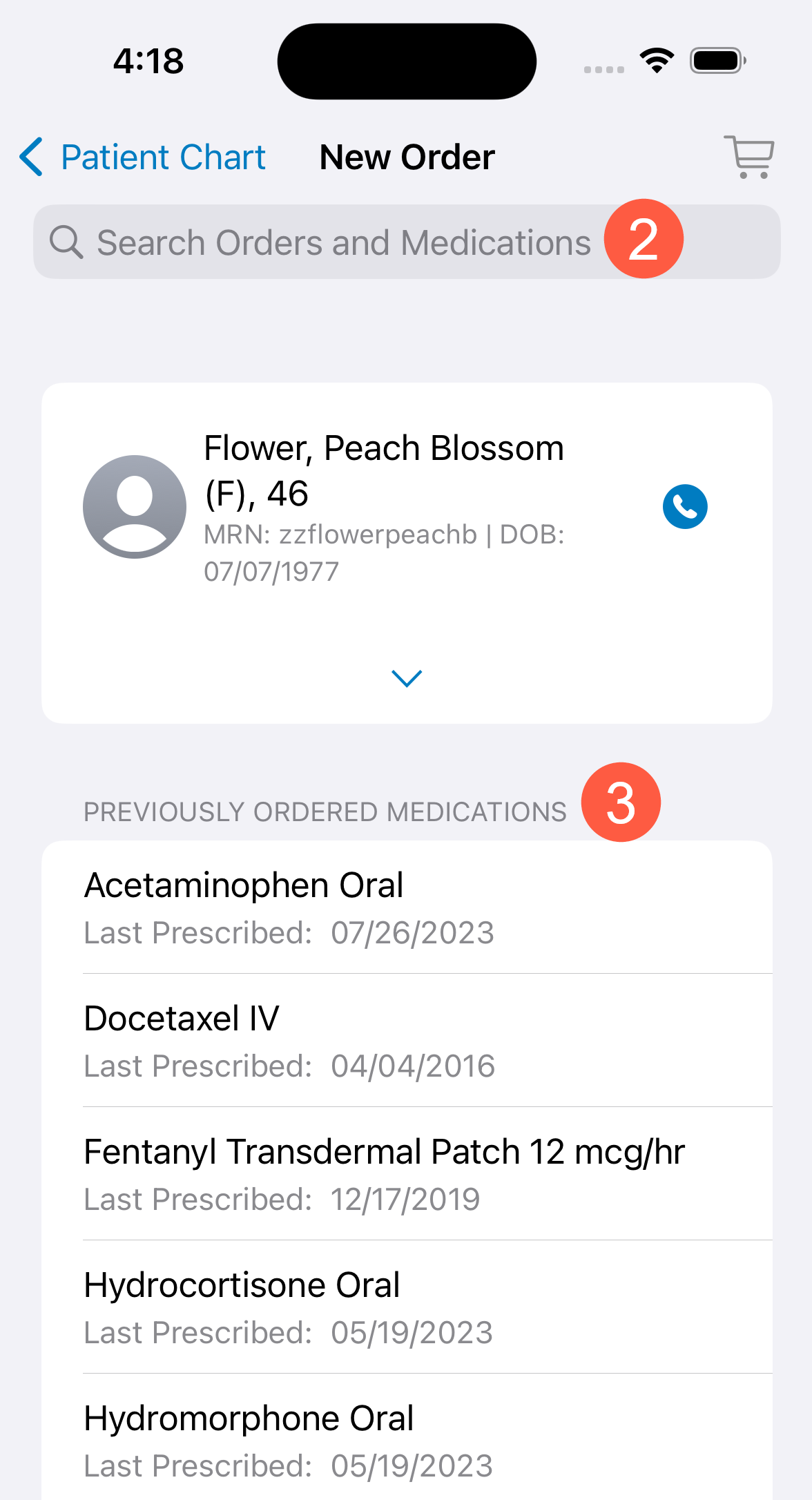Tap the red step 3 badge

tap(621, 802)
